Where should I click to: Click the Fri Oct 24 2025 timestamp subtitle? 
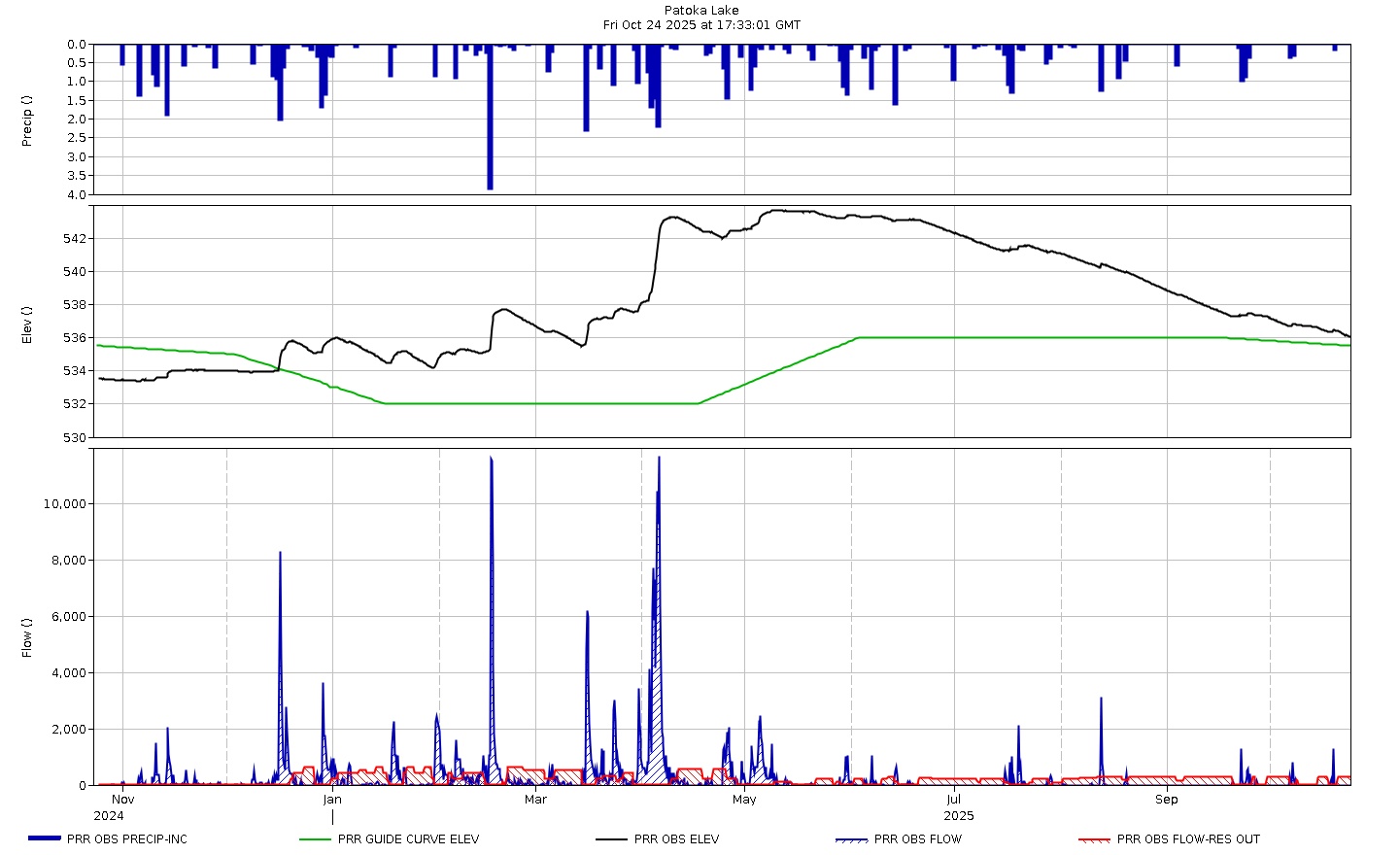pyautogui.click(x=701, y=25)
